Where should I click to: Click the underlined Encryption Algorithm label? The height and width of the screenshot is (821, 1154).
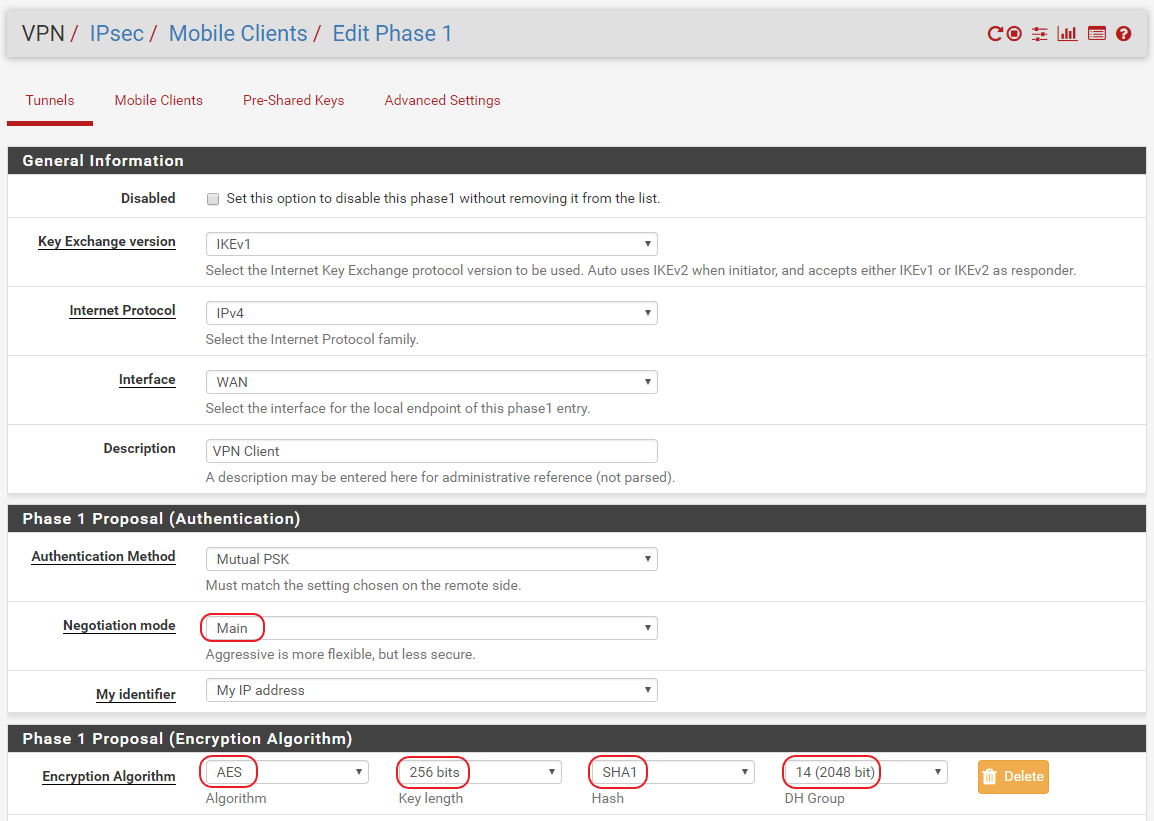click(109, 776)
